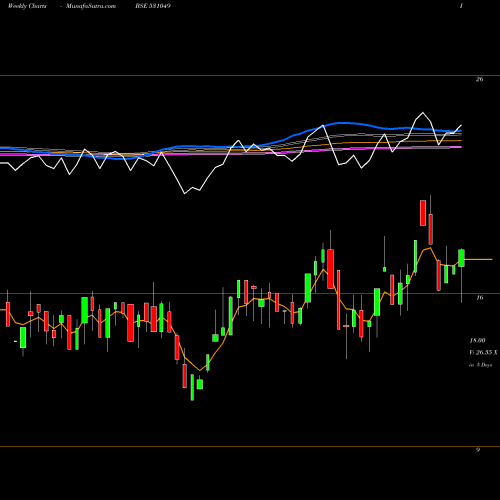Click the tallest red candlestick at the peak
Image resolution: width=500 pixels, height=500 pixels.
[423, 213]
